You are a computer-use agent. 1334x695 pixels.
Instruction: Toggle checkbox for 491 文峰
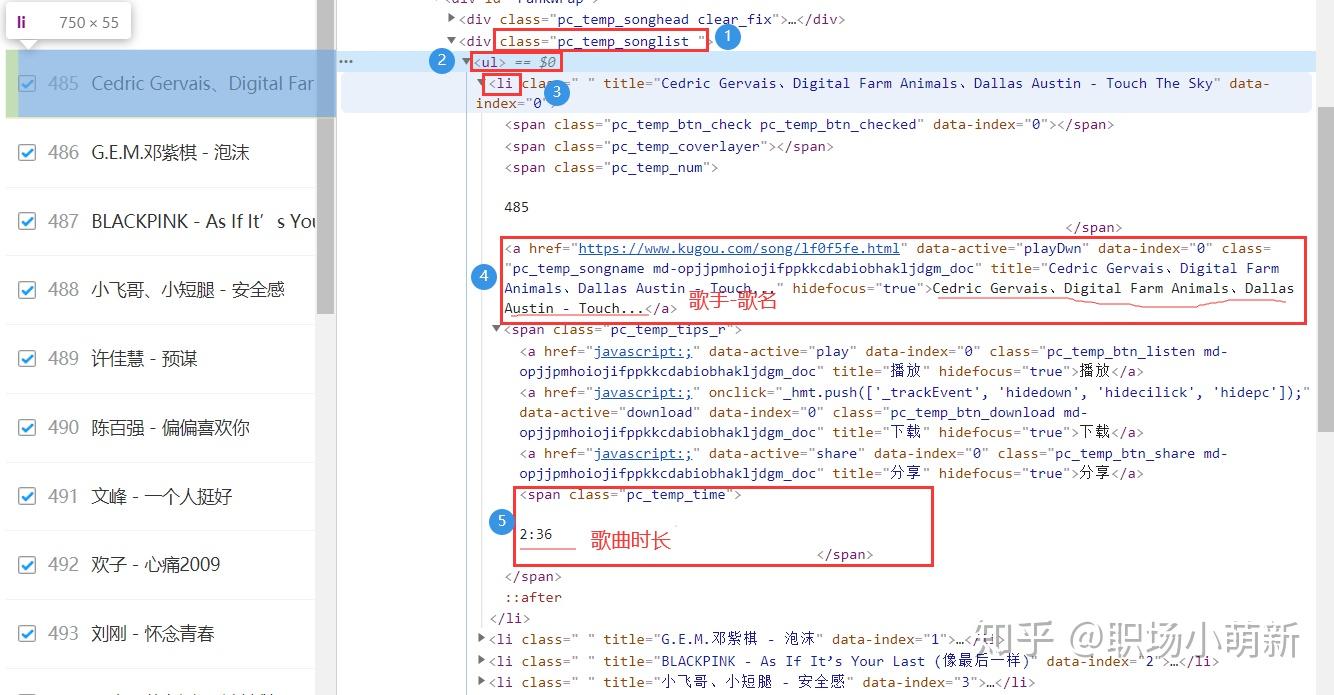click(x=27, y=497)
